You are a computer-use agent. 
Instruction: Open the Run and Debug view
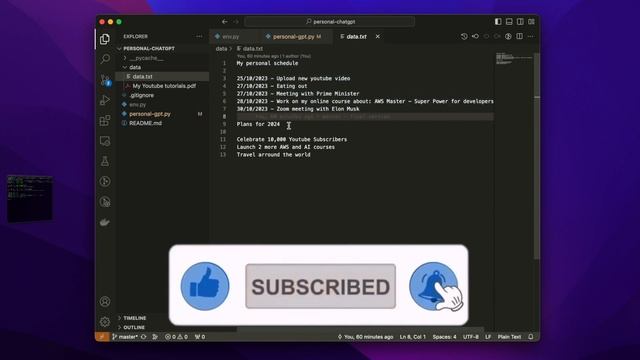105,100
